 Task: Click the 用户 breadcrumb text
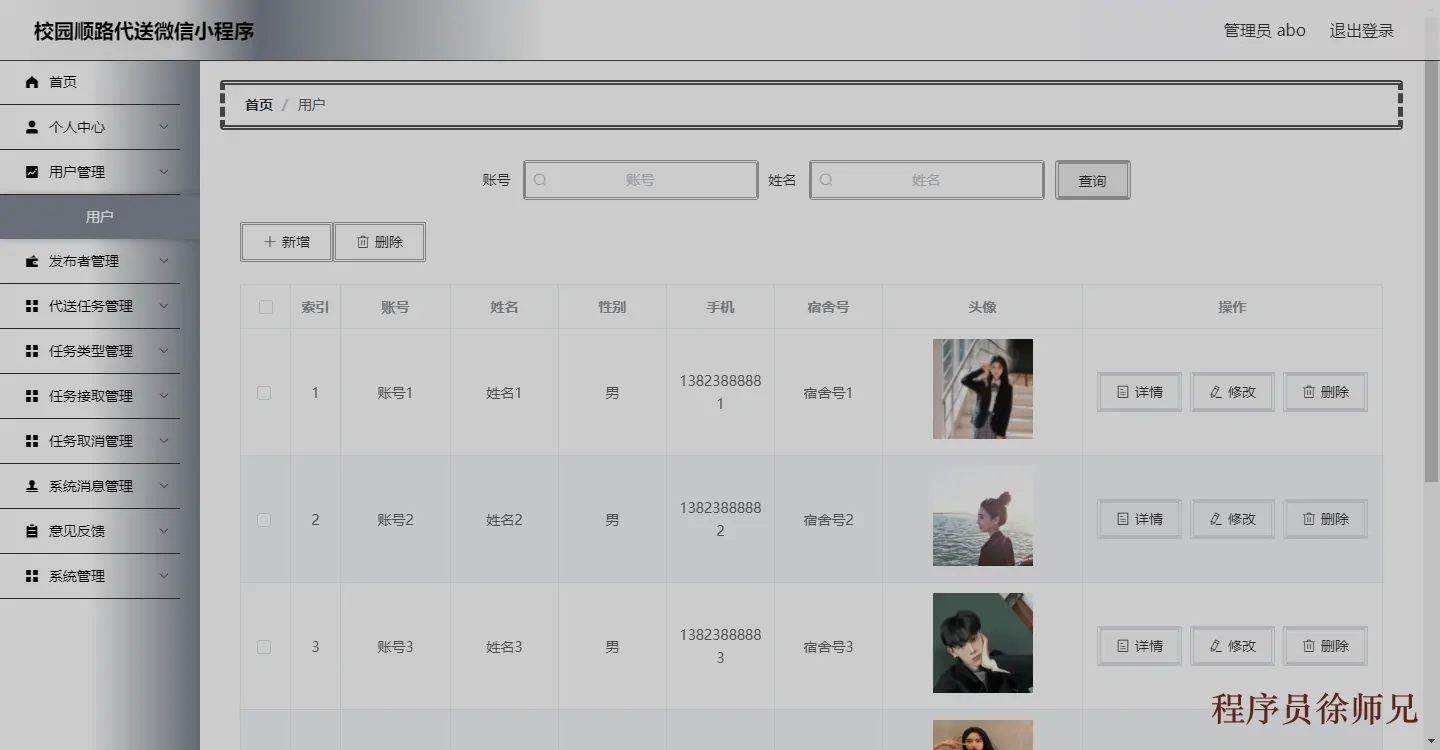(x=311, y=105)
